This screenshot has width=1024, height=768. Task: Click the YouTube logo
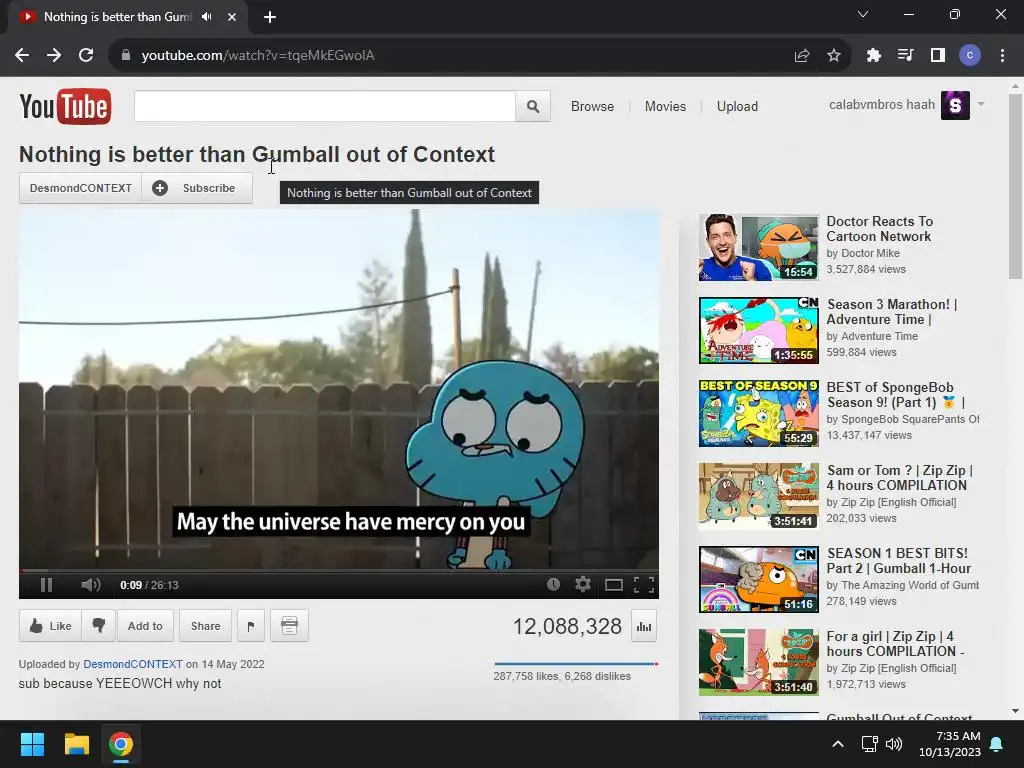65,106
